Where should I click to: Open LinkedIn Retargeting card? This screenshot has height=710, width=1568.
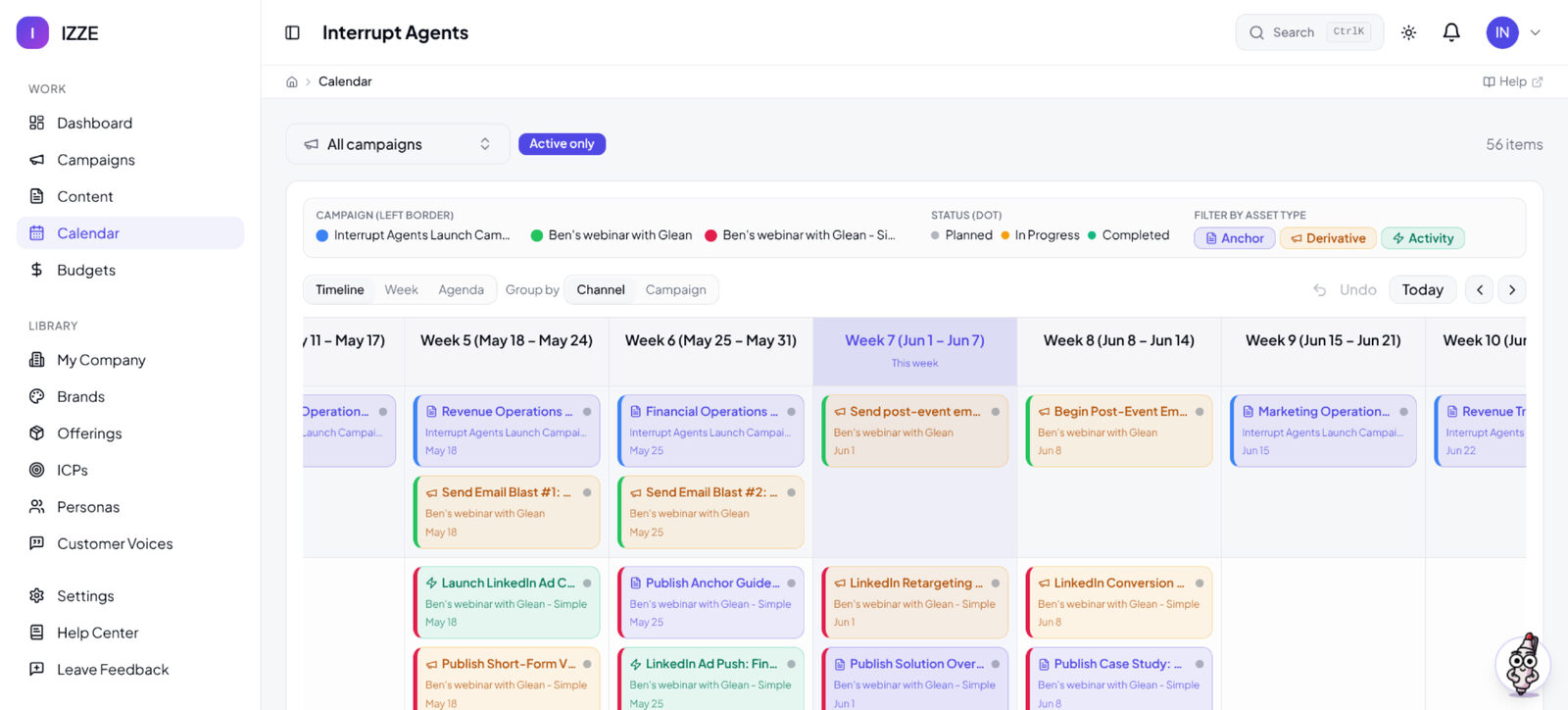[915, 602]
